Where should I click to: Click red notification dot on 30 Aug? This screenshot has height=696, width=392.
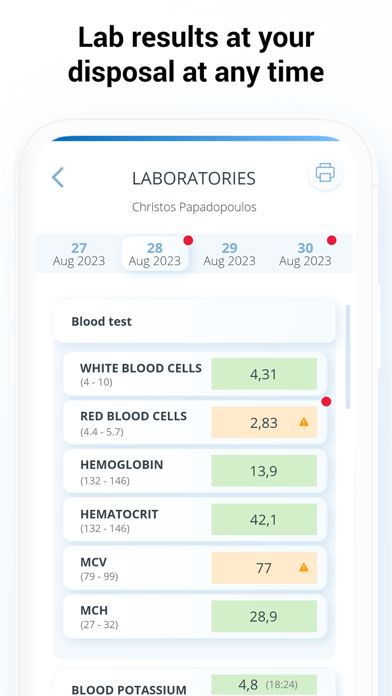(331, 240)
